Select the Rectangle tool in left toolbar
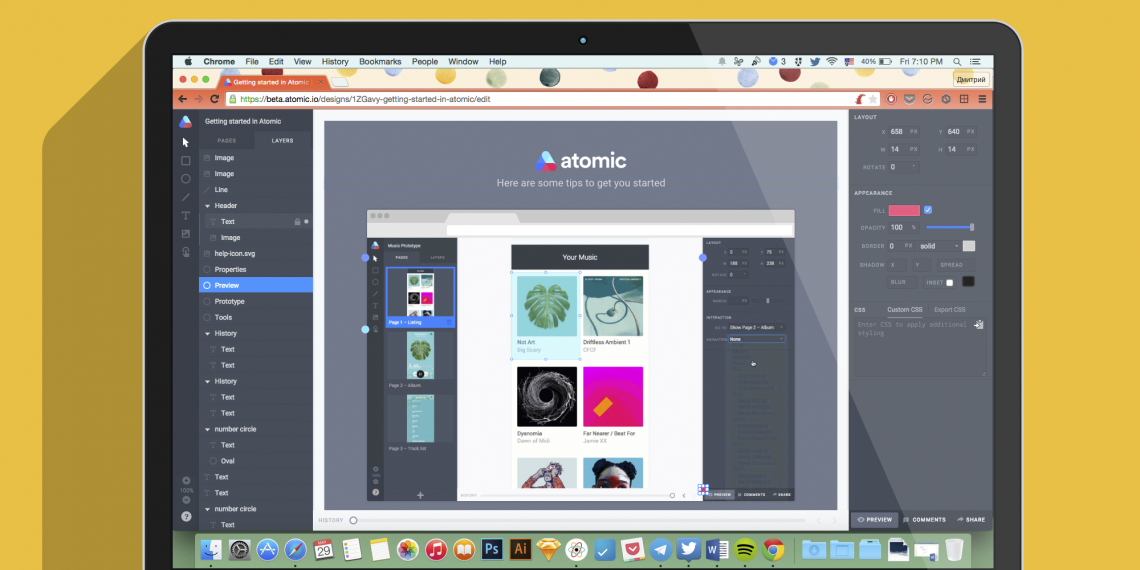The image size is (1140, 570). 185,160
